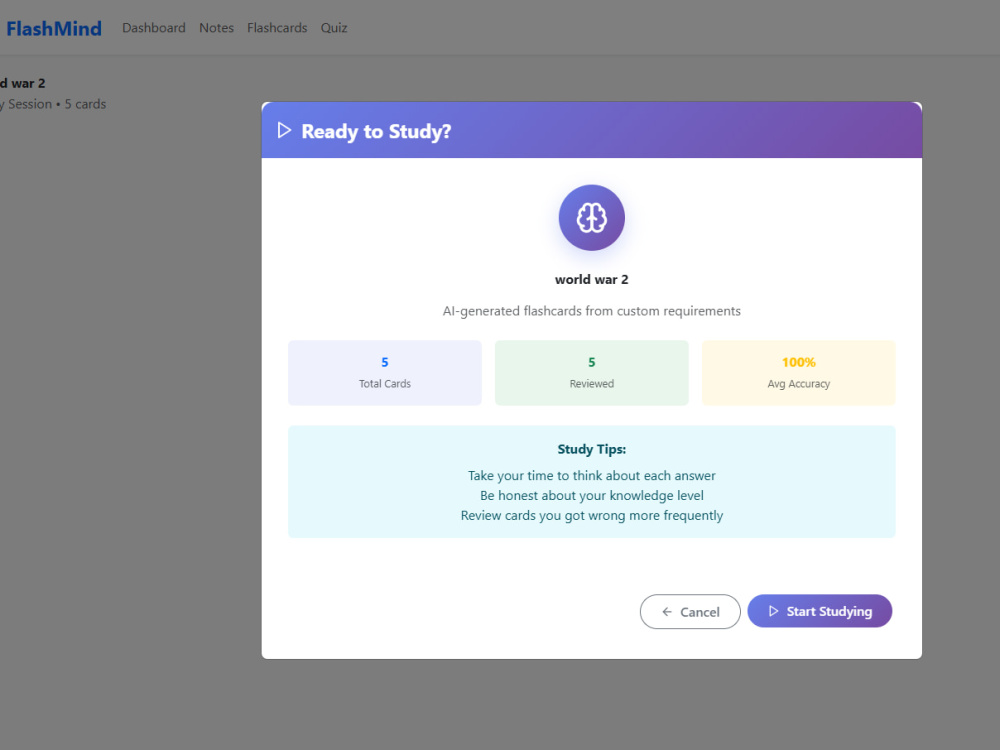Select the Reviewed stat tile
Screen dimensions: 1000x750
592,372
